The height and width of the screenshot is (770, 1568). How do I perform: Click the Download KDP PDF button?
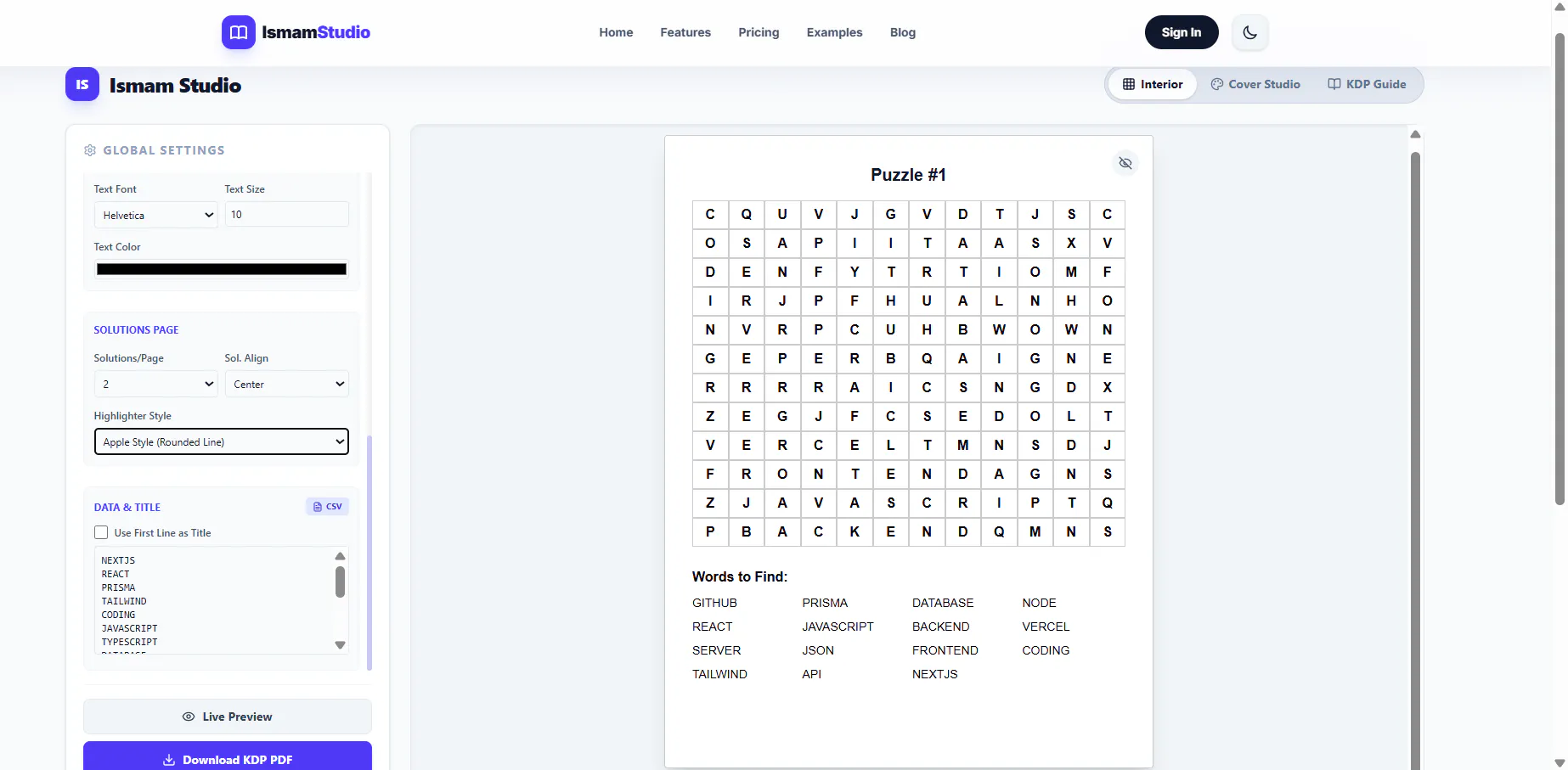(x=228, y=757)
